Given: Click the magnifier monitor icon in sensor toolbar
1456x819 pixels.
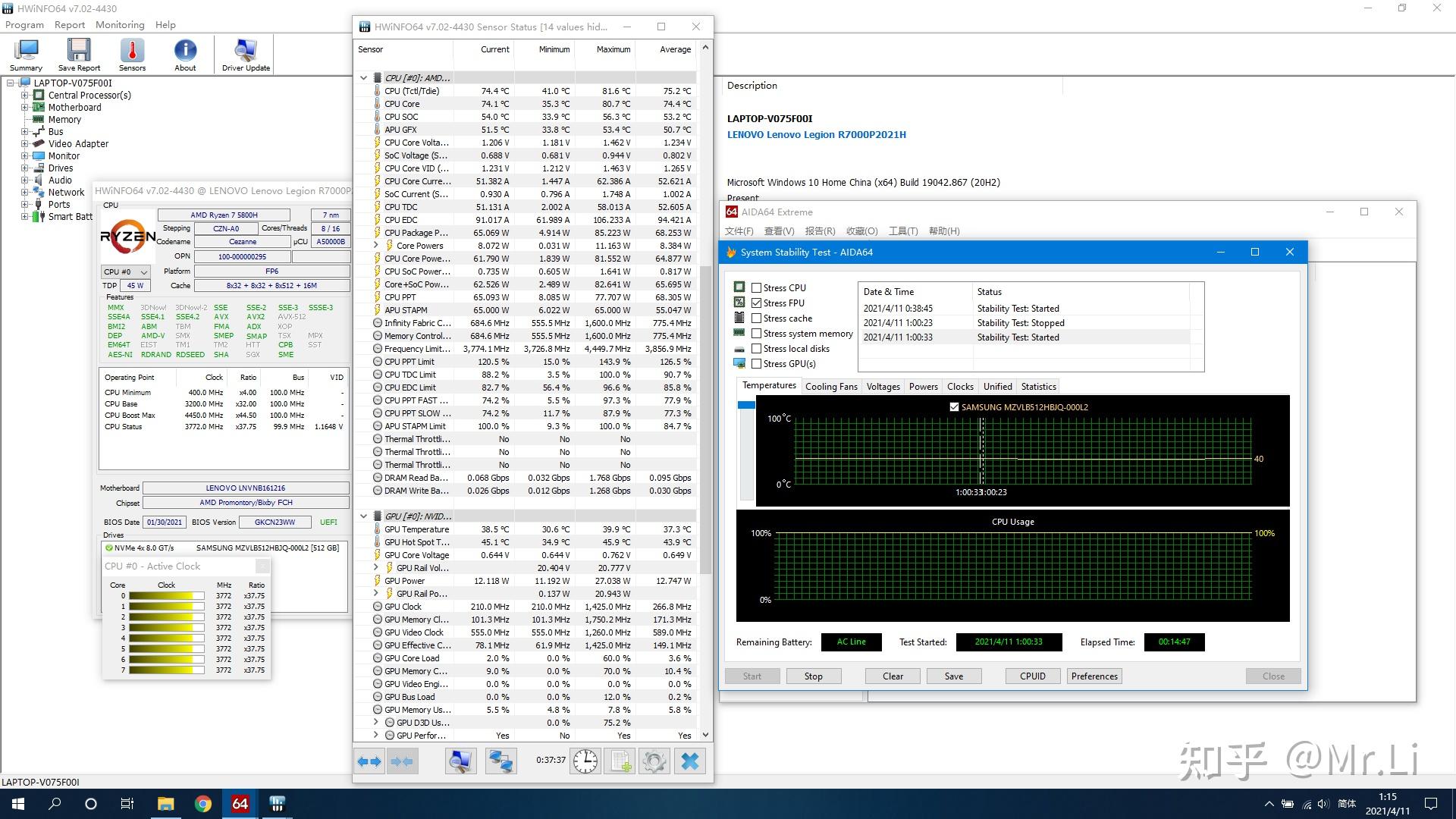Looking at the screenshot, I should [x=460, y=761].
